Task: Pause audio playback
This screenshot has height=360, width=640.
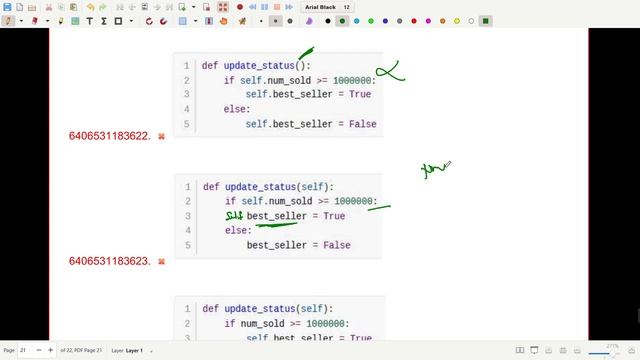Action: (264, 7)
